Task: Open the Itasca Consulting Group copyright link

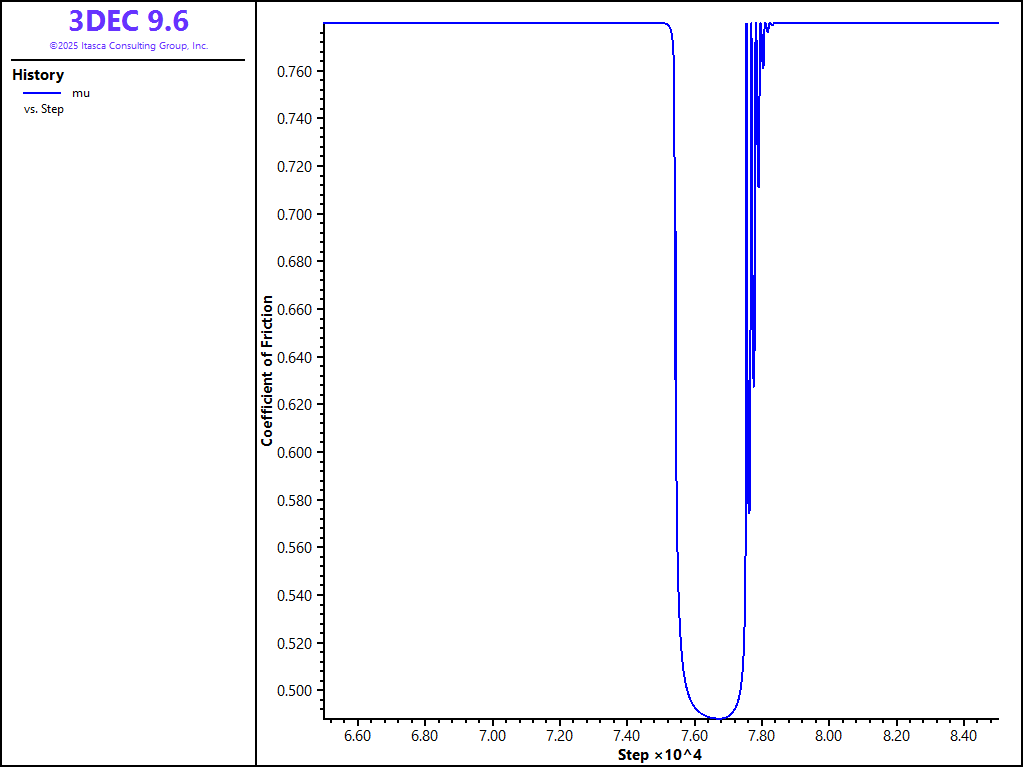Action: pos(128,46)
